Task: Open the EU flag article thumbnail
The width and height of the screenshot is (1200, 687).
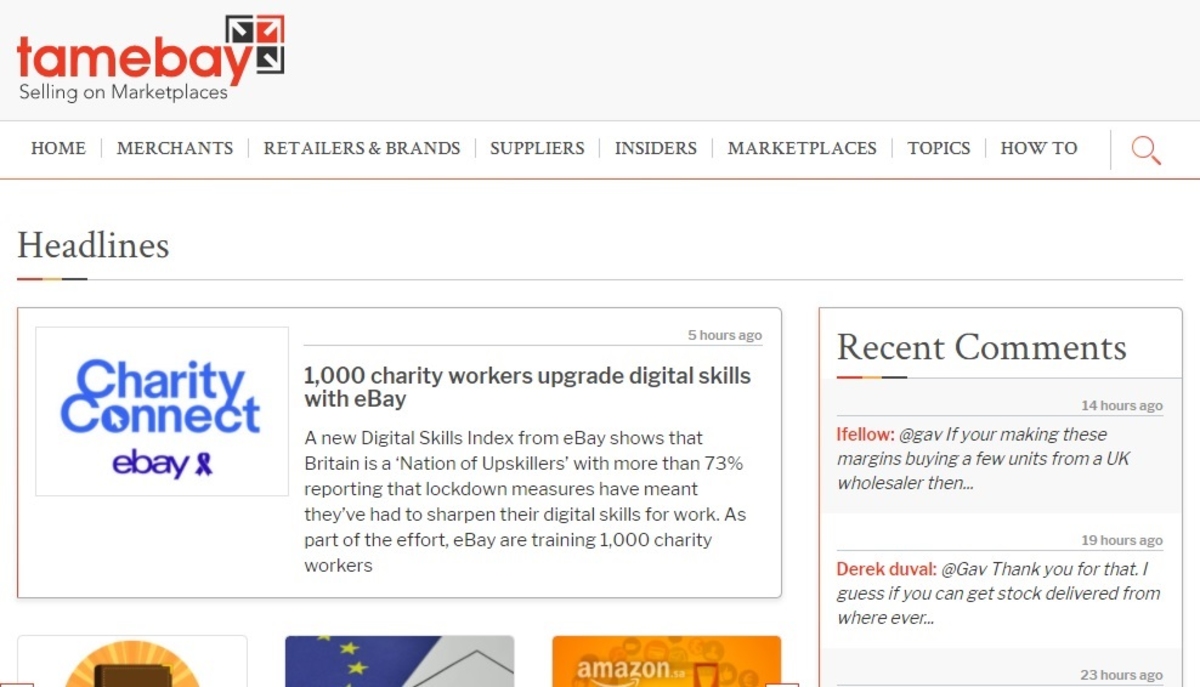Action: pyautogui.click(x=399, y=661)
